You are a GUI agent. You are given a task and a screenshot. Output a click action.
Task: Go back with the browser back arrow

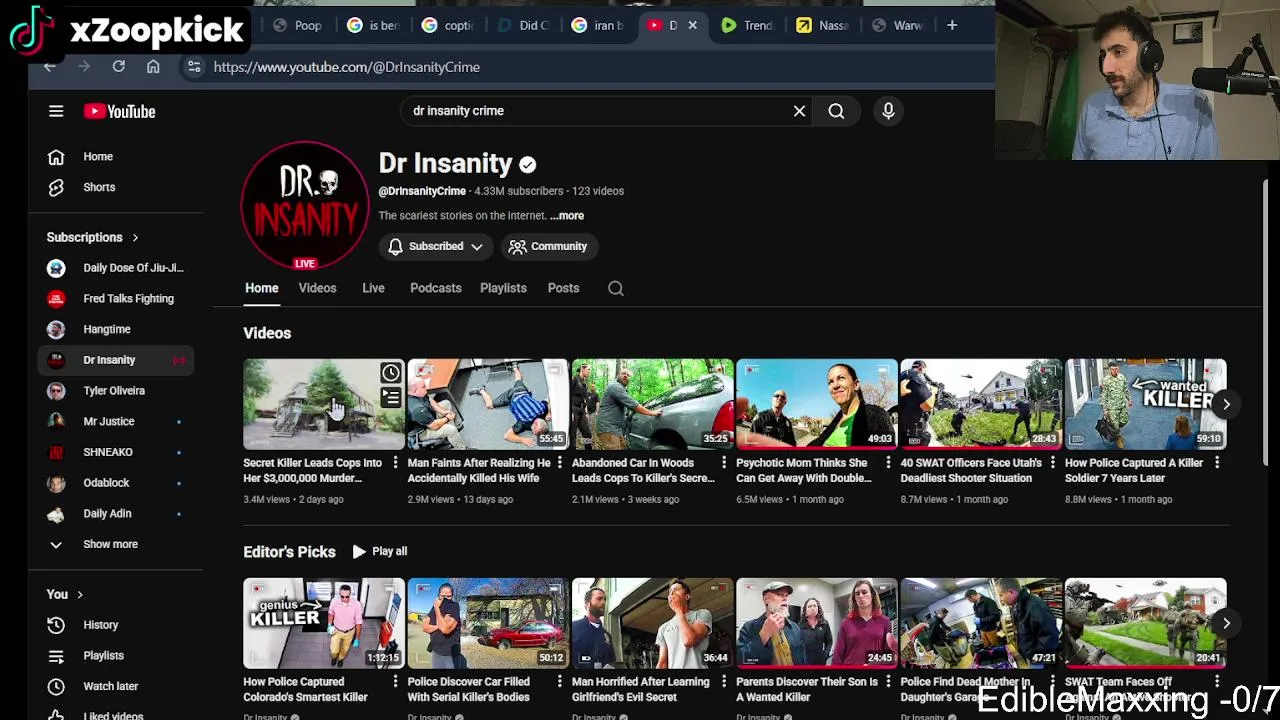tap(50, 67)
